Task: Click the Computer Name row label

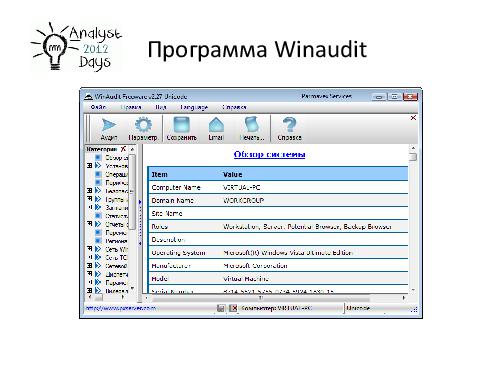Action: pos(176,187)
